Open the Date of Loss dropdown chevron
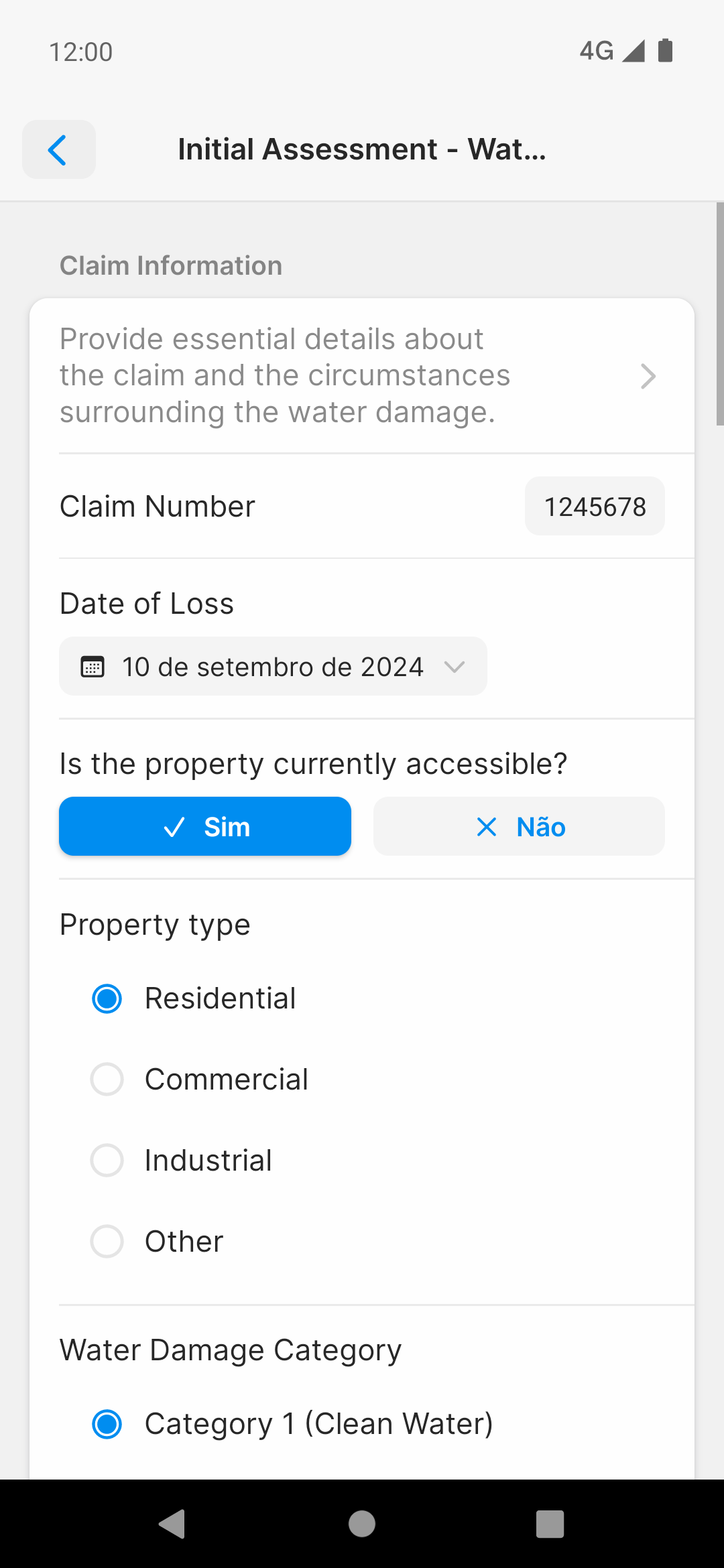The width and height of the screenshot is (724, 1568). [455, 667]
